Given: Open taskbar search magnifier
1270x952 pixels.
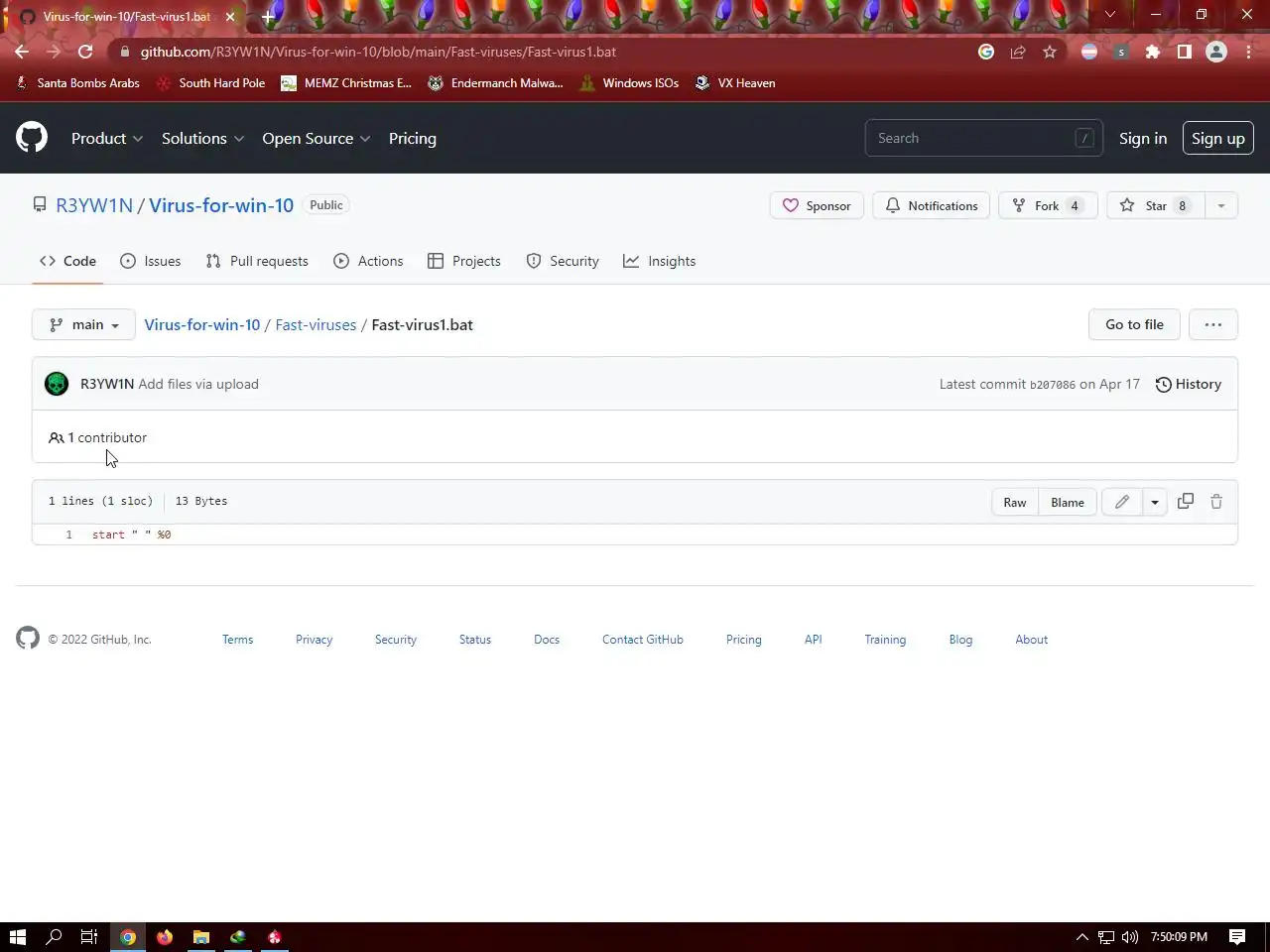Looking at the screenshot, I should 55,936.
